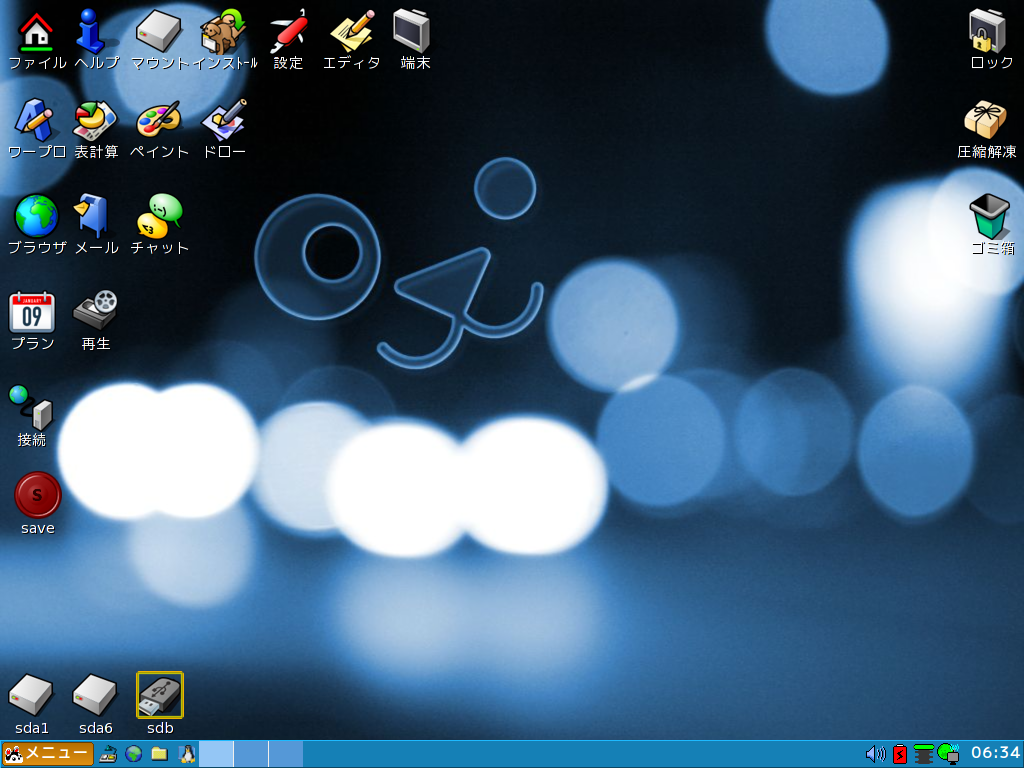Open the 端末 terminal icon

pos(412,31)
